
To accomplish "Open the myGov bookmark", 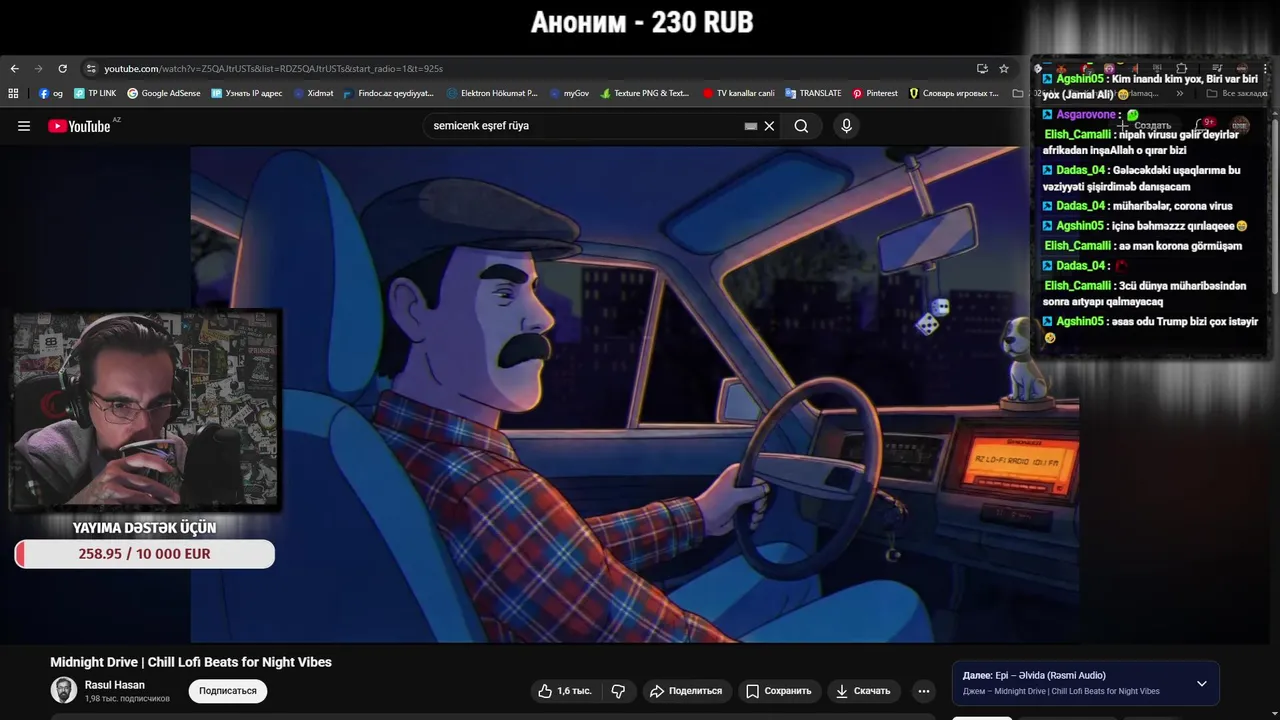I will (x=569, y=93).
